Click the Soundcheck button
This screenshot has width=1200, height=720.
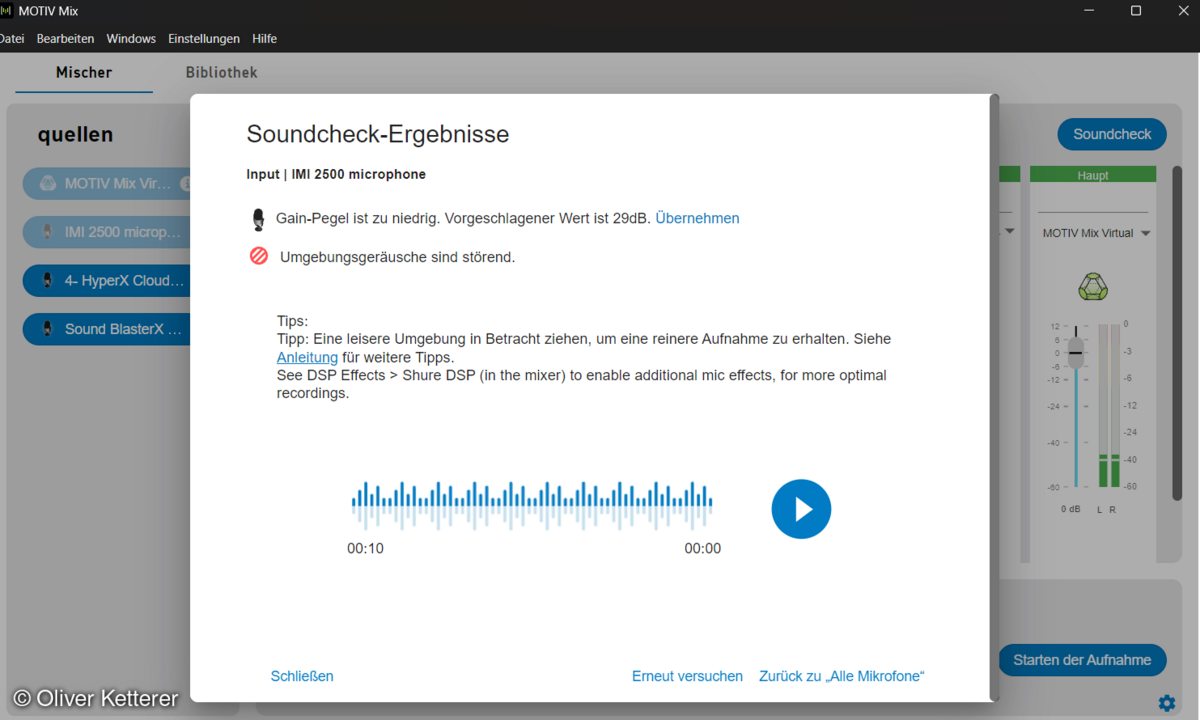coord(1112,134)
